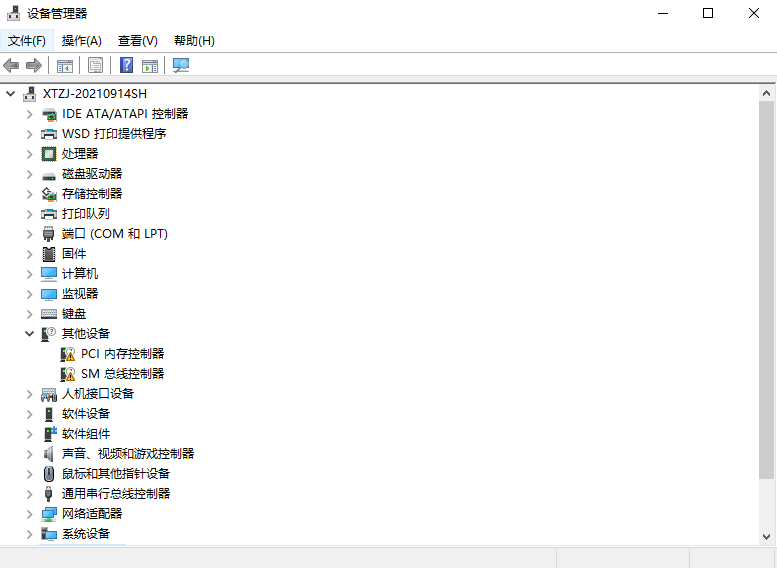Click the SM 总线控制器 warning icon
This screenshot has height=568, width=777.
click(x=68, y=374)
